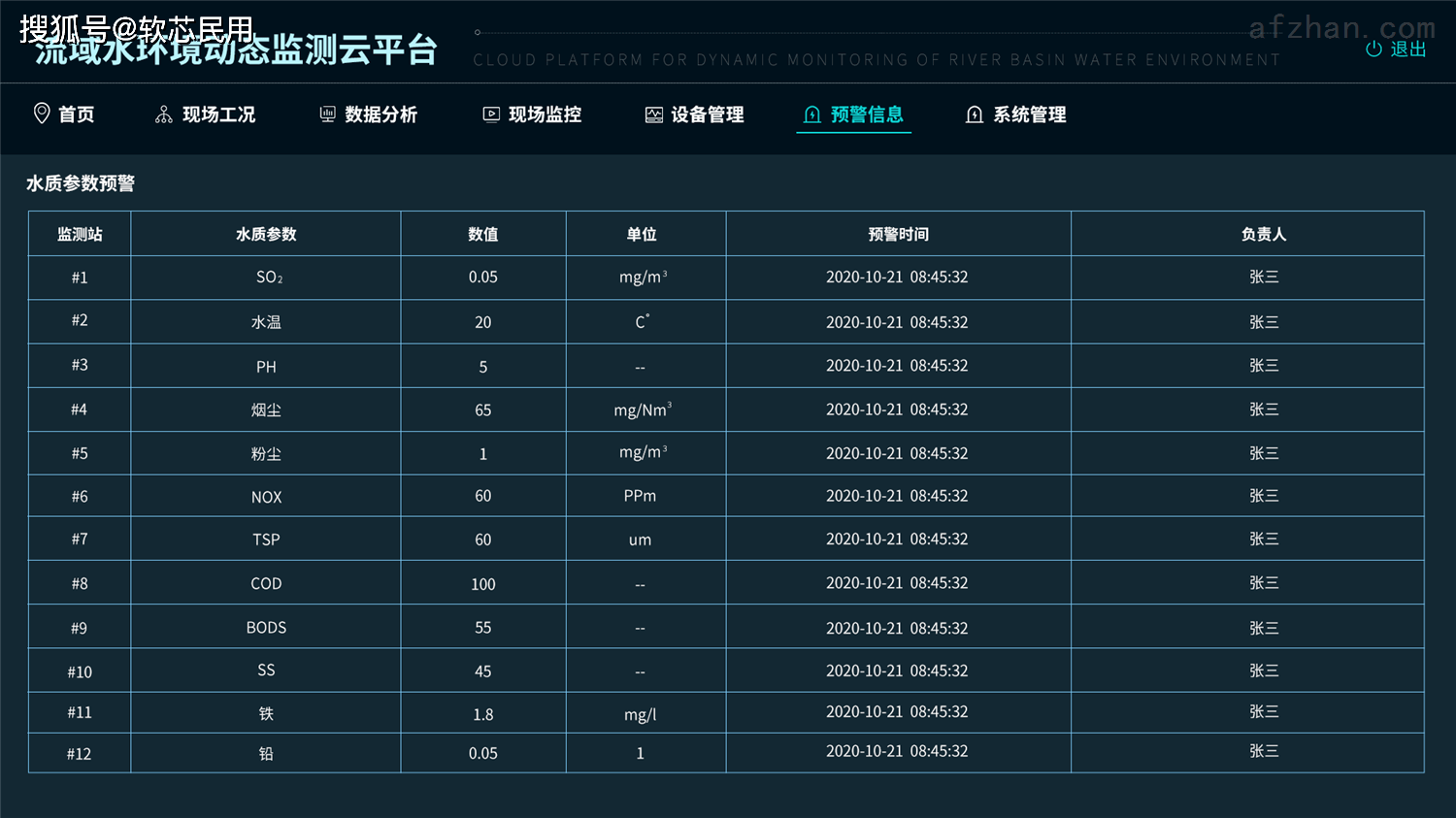Click the 现场监控 video monitor icon

490,114
